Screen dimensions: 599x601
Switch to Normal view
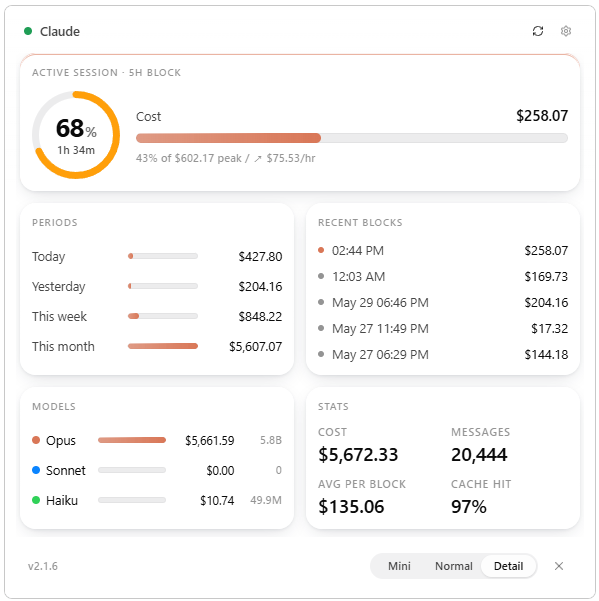pyautogui.click(x=454, y=566)
